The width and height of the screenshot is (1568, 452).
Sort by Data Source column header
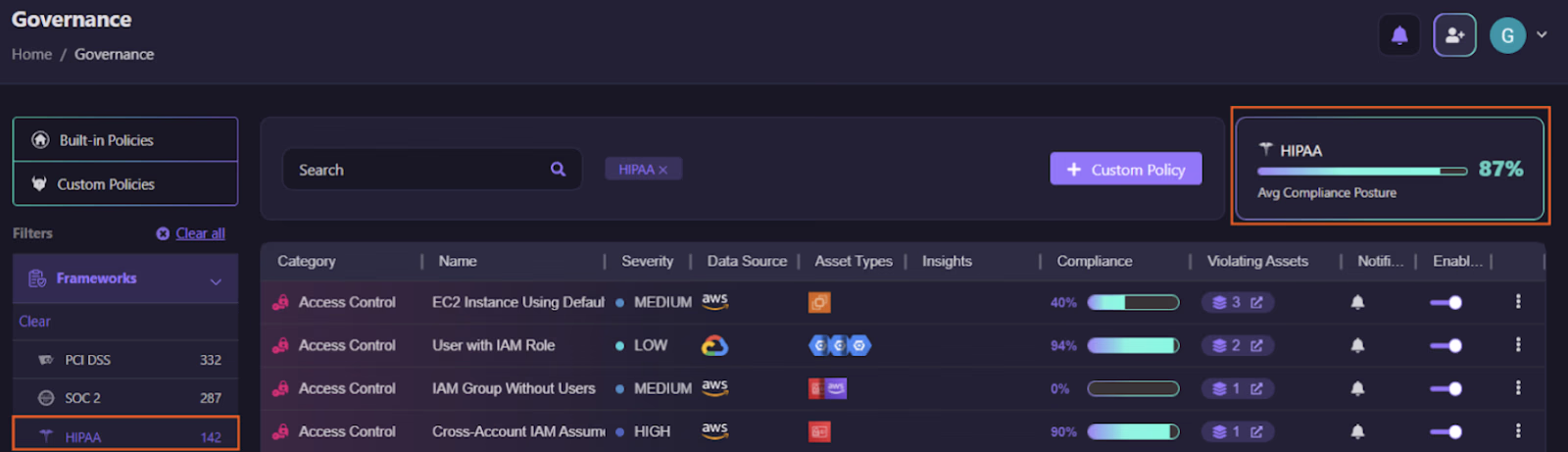747,261
